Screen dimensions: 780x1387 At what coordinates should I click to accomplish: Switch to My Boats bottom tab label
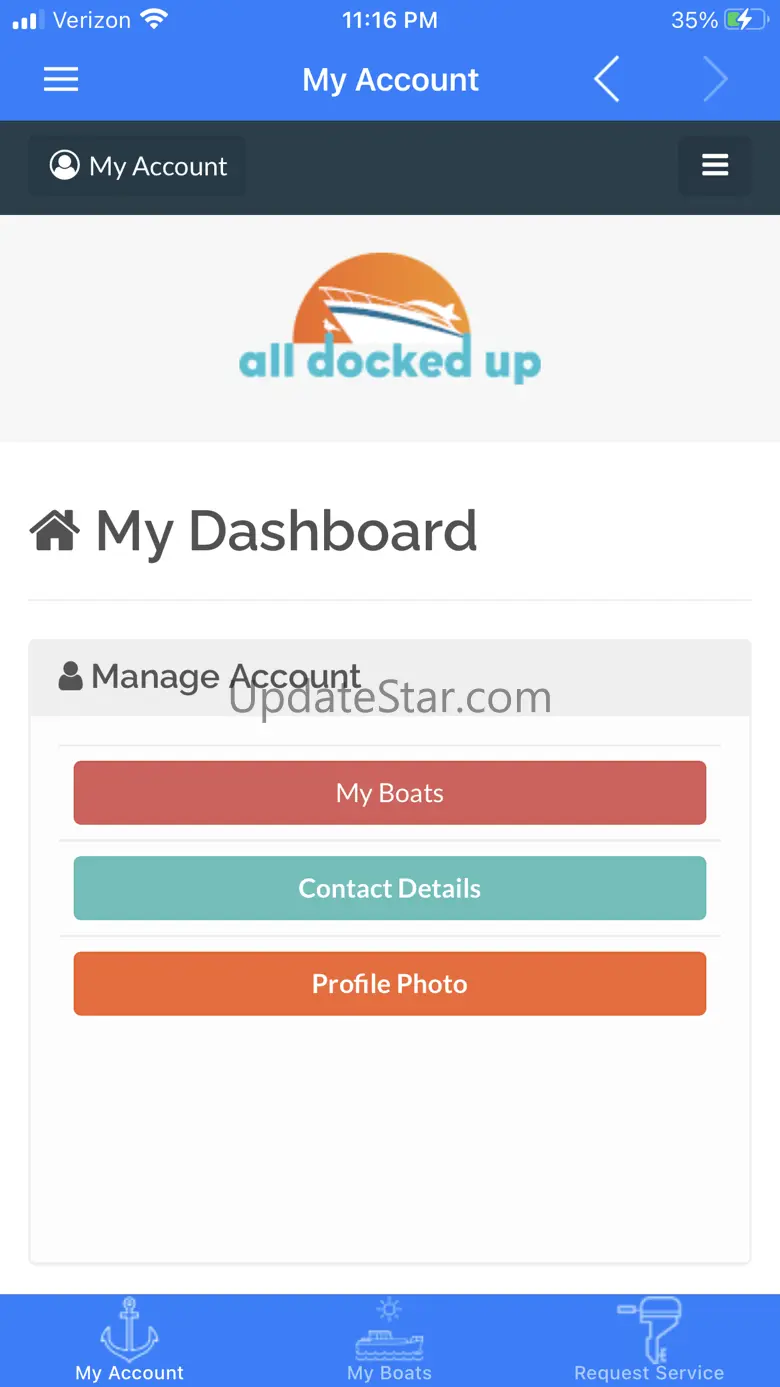390,1373
